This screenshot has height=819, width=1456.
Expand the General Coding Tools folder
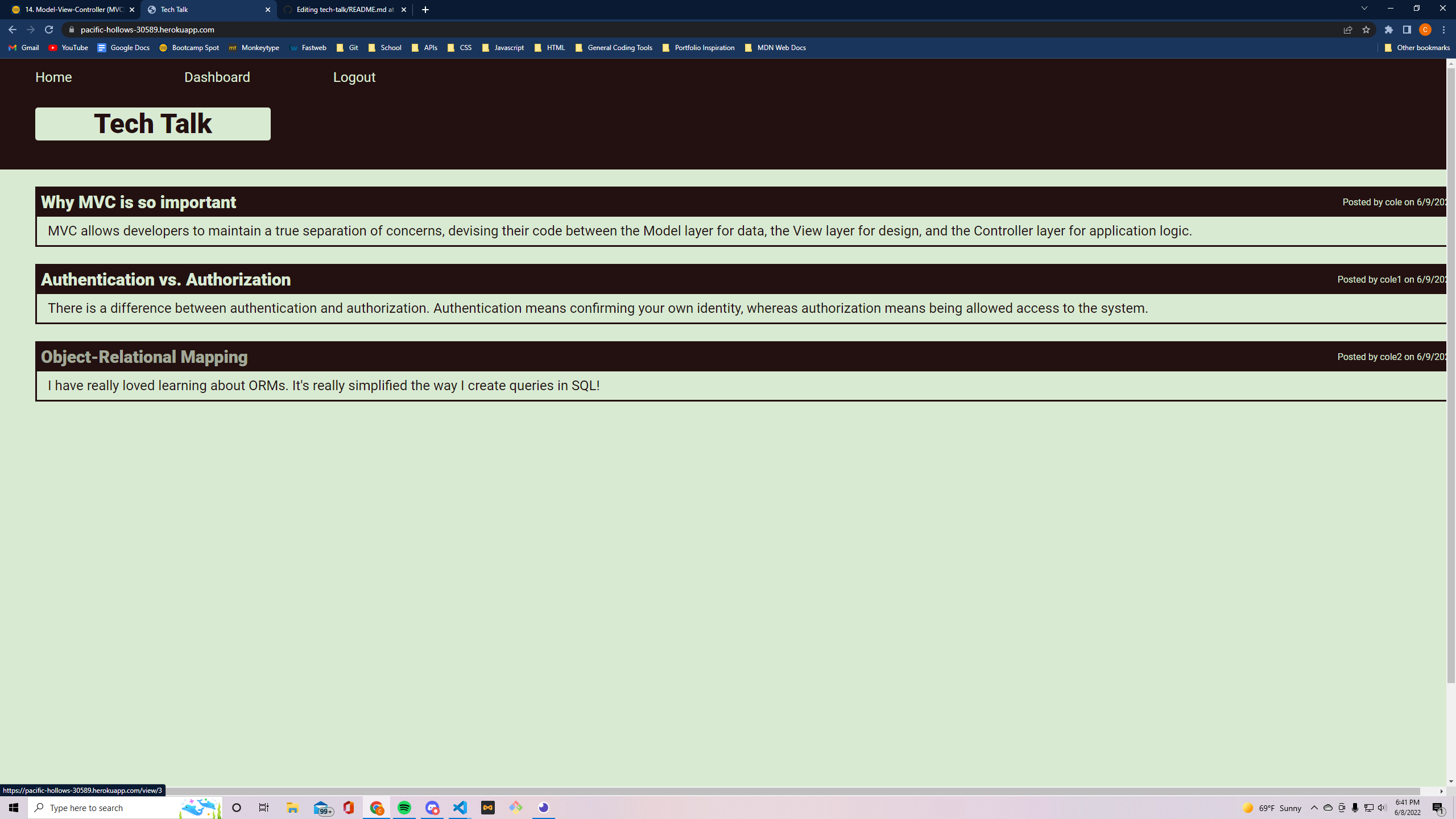[x=614, y=48]
